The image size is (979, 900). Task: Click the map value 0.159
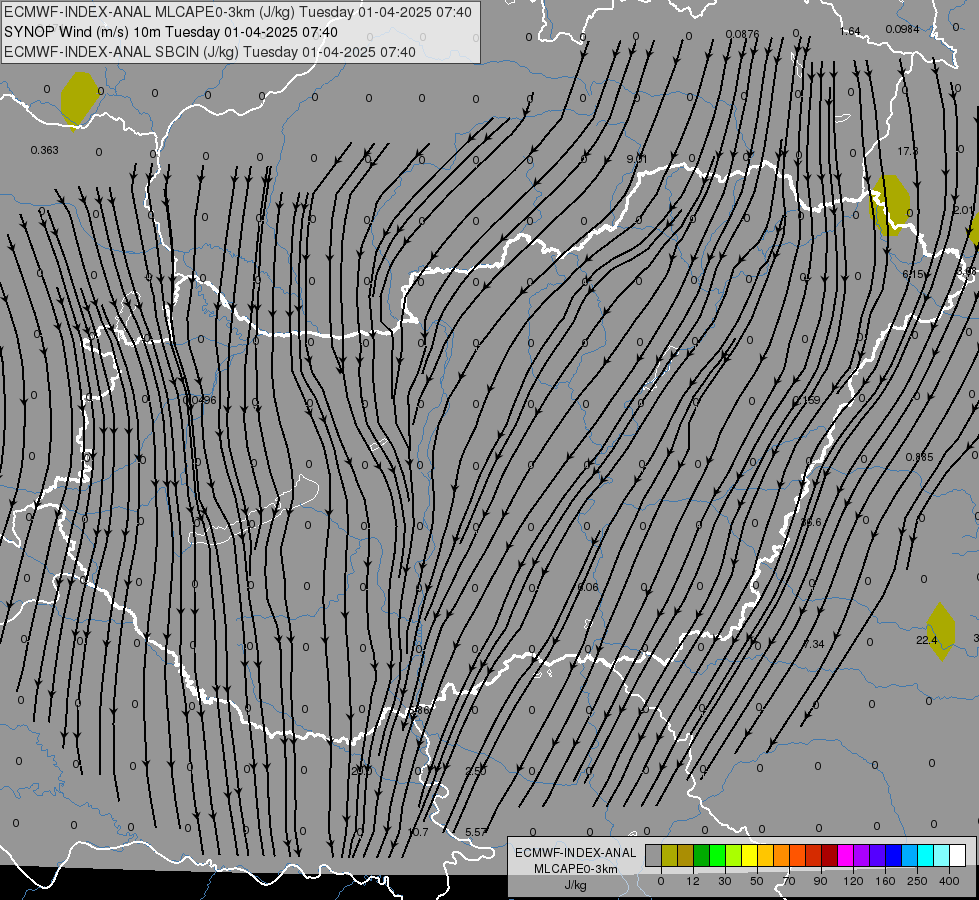(x=806, y=400)
